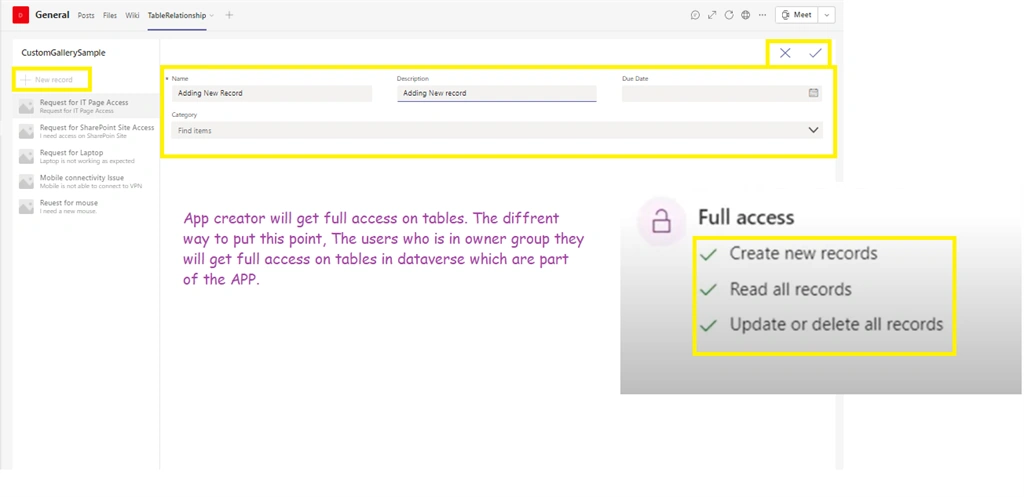1024x497 pixels.
Task: Open the Due Date calendar picker icon
Action: point(813,93)
